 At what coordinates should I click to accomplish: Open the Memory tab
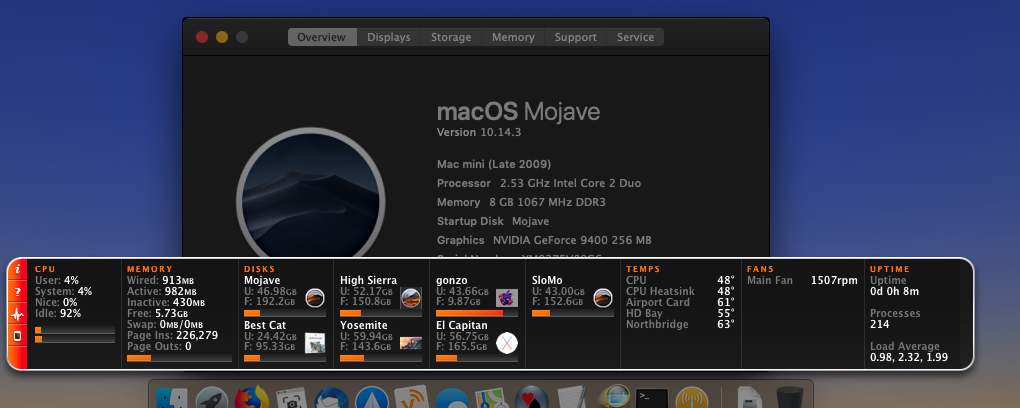[513, 37]
